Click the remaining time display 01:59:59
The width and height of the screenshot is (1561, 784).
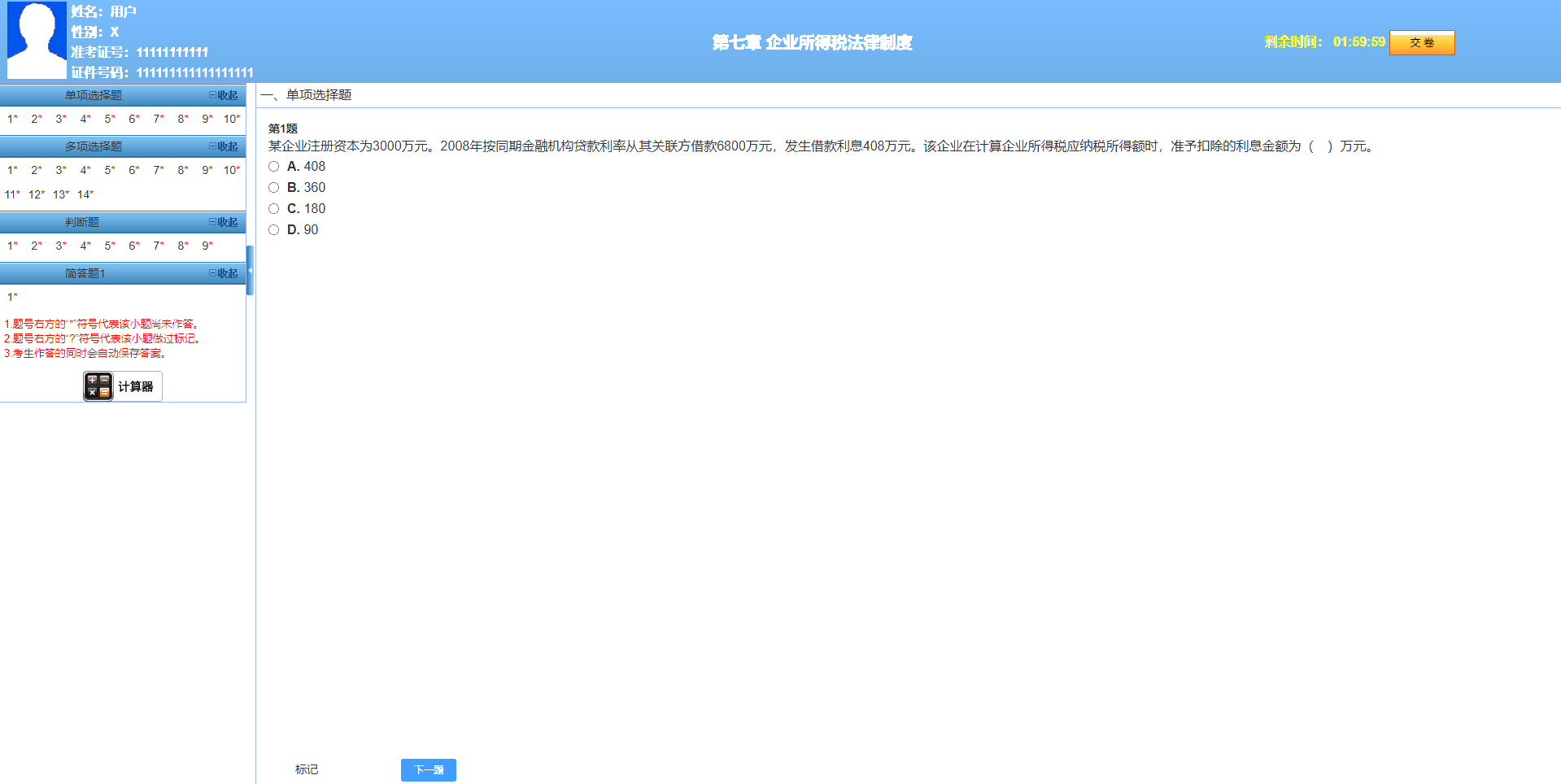click(x=1357, y=43)
